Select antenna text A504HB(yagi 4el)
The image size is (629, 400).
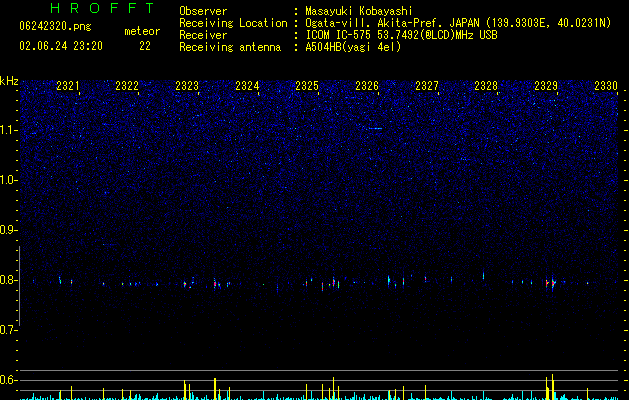[x=353, y=47]
